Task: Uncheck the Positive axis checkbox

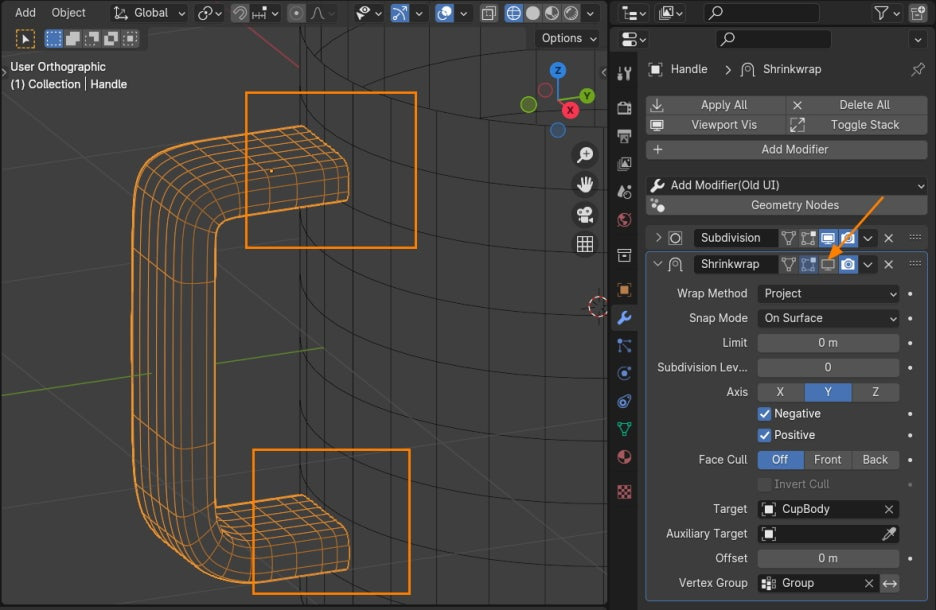Action: 765,435
